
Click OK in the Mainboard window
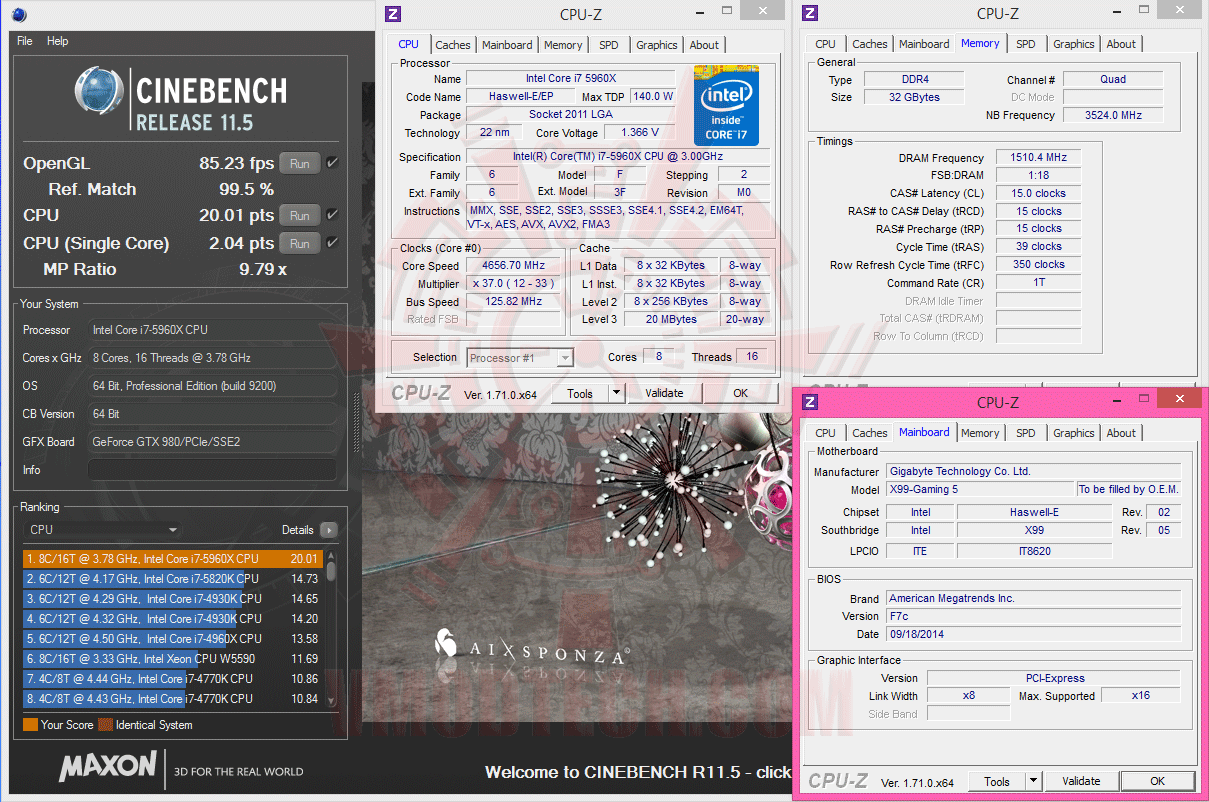[x=1157, y=781]
